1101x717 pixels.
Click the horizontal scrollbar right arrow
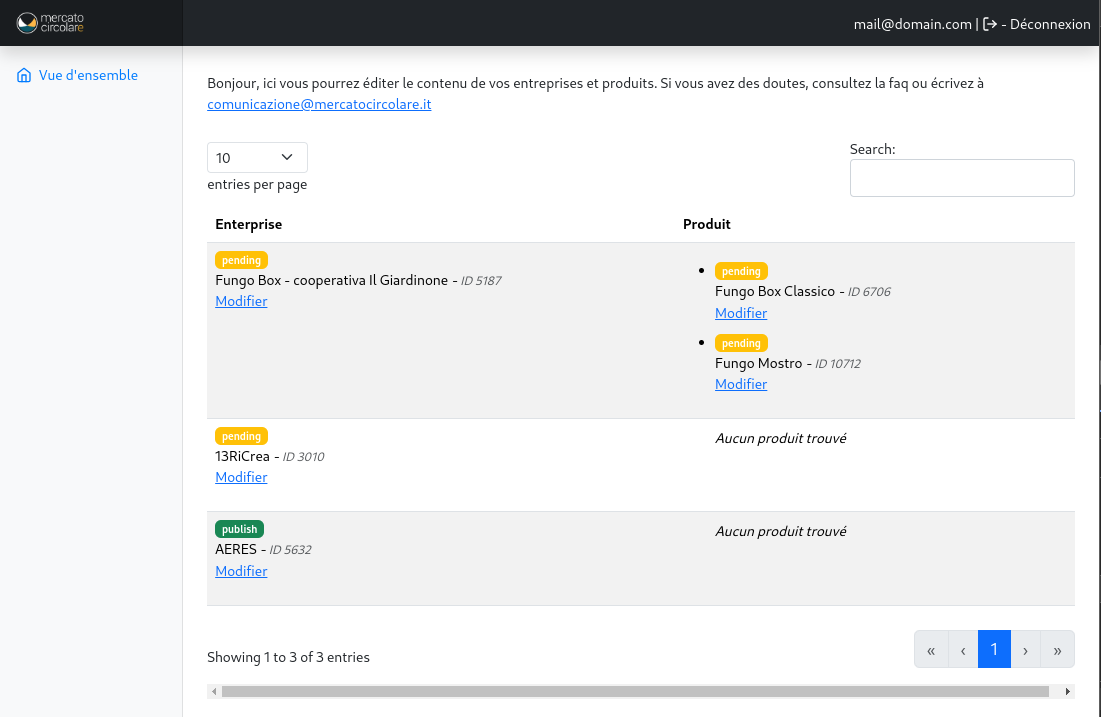pos(1067,692)
